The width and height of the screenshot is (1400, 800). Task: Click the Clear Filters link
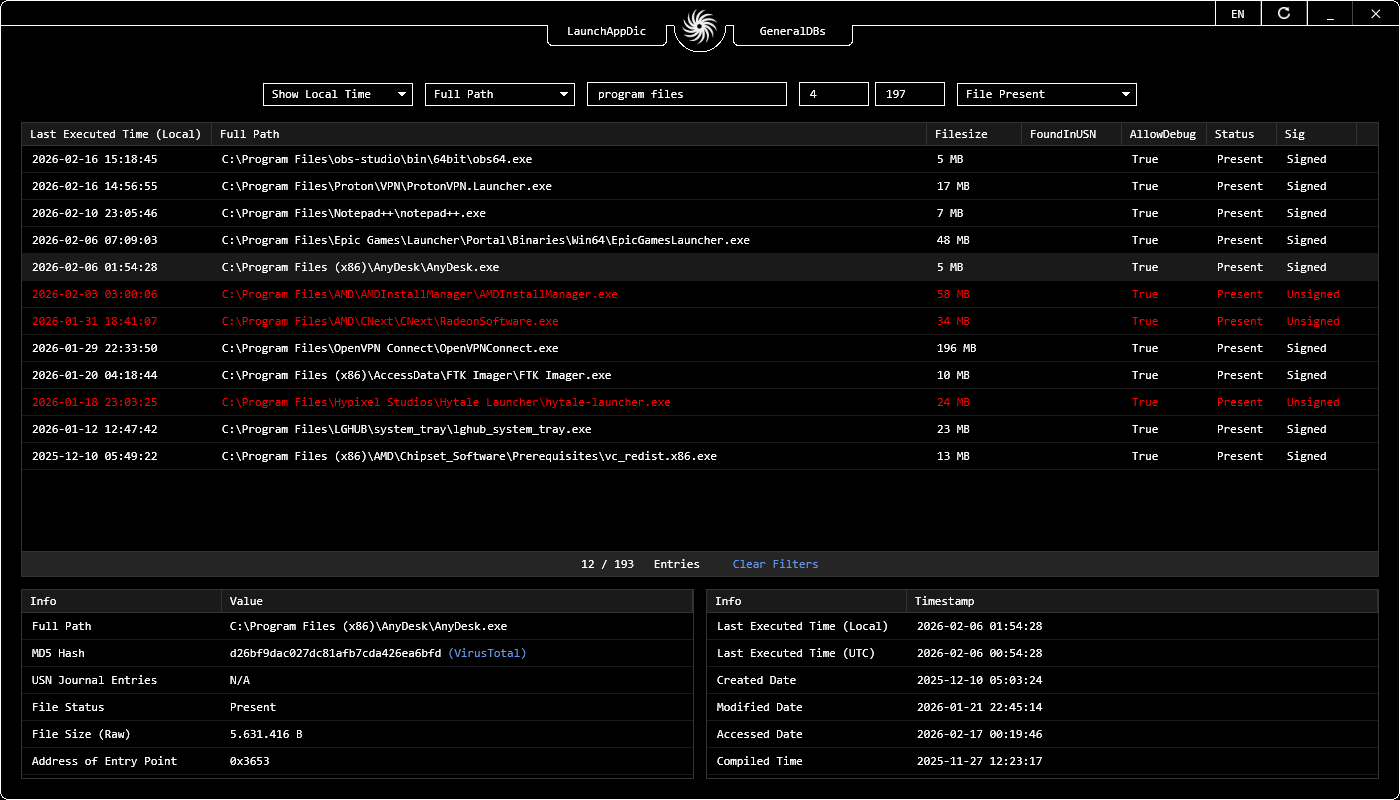point(775,564)
